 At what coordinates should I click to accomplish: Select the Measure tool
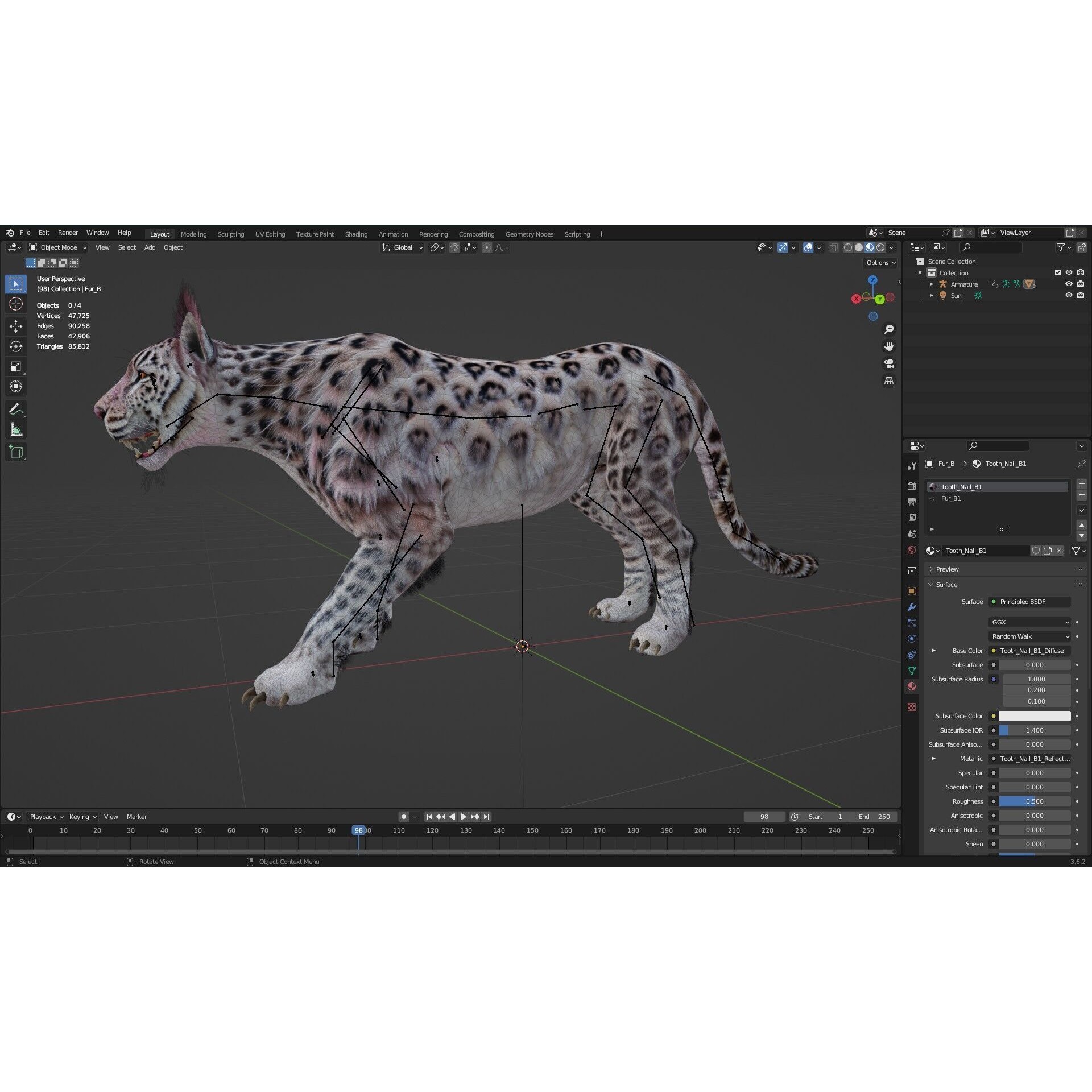[x=16, y=428]
